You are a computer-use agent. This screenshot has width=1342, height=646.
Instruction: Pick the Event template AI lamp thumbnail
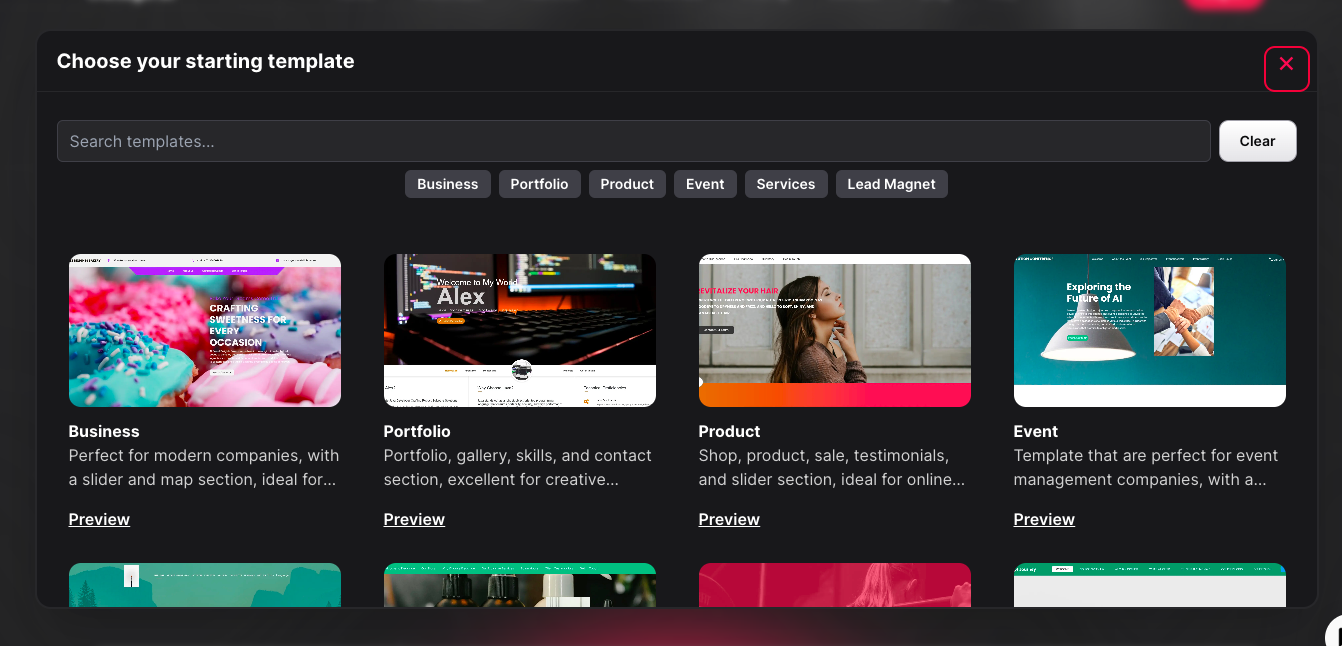[1150, 330]
